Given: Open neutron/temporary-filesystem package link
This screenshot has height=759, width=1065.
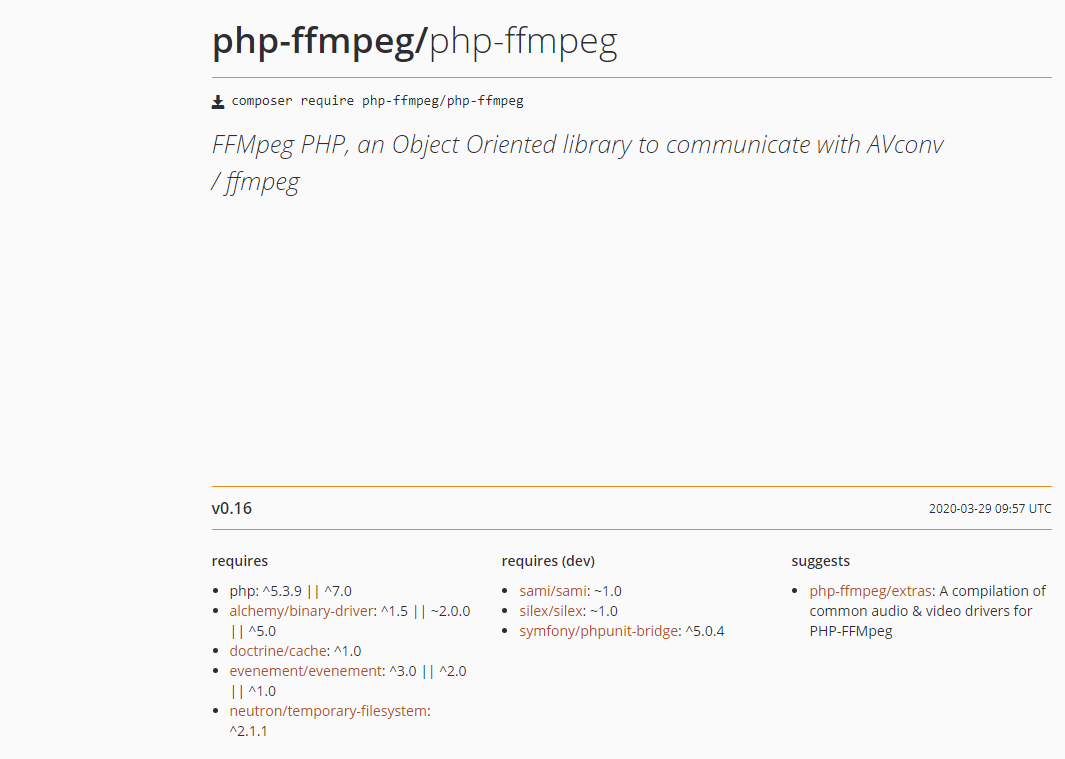Looking at the screenshot, I should pyautogui.click(x=328, y=711).
